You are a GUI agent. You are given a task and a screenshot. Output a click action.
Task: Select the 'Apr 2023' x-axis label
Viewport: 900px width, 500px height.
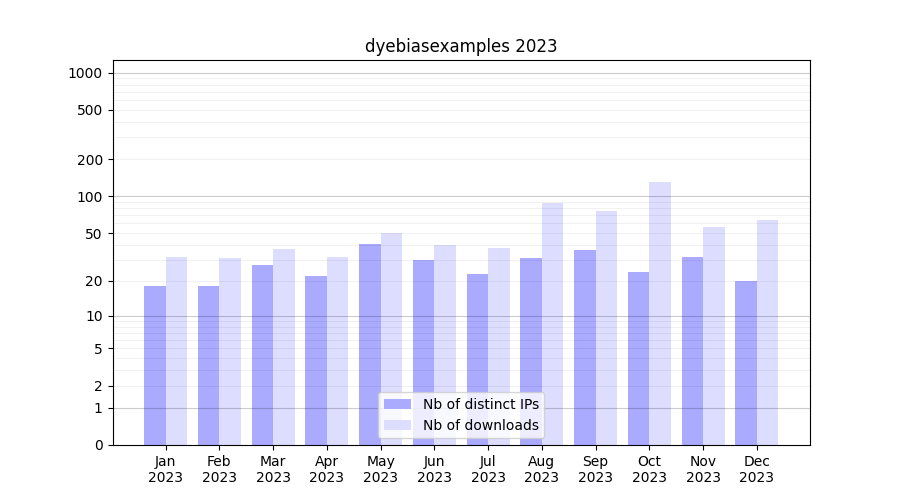(327, 469)
